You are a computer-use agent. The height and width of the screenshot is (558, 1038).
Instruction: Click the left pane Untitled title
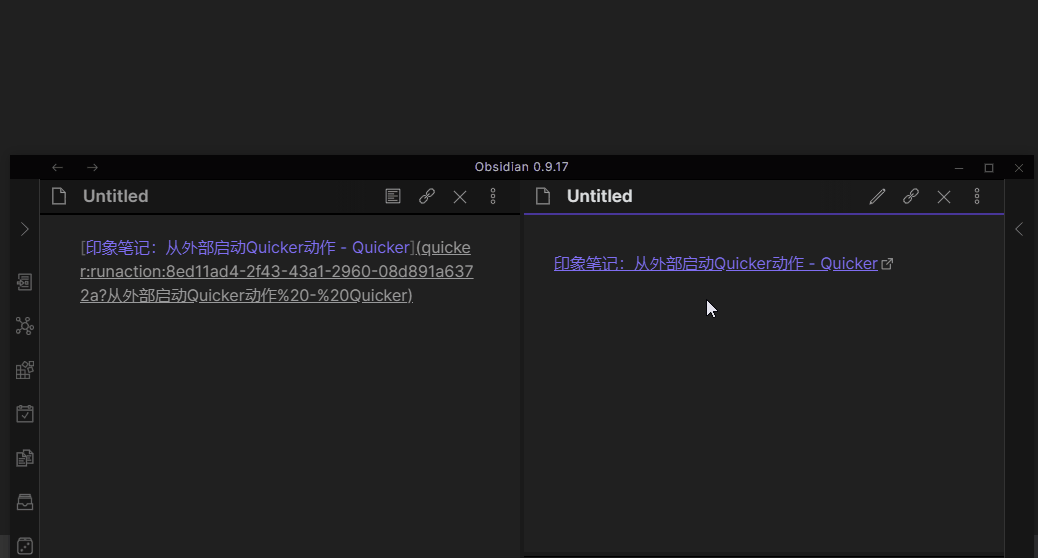tap(116, 197)
